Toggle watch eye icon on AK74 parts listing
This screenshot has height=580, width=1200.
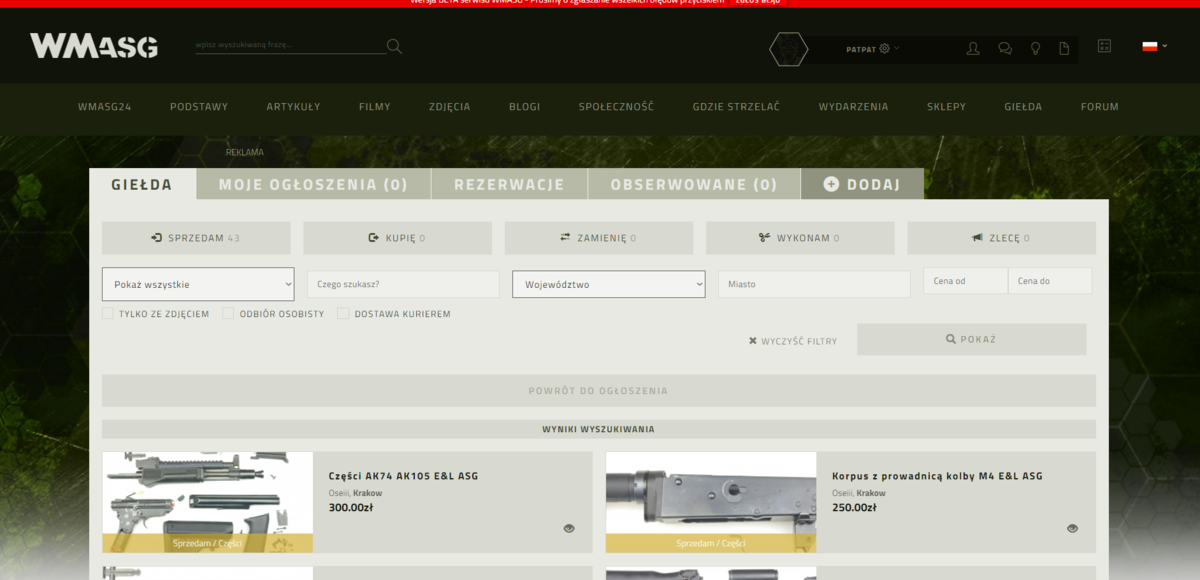(x=569, y=528)
